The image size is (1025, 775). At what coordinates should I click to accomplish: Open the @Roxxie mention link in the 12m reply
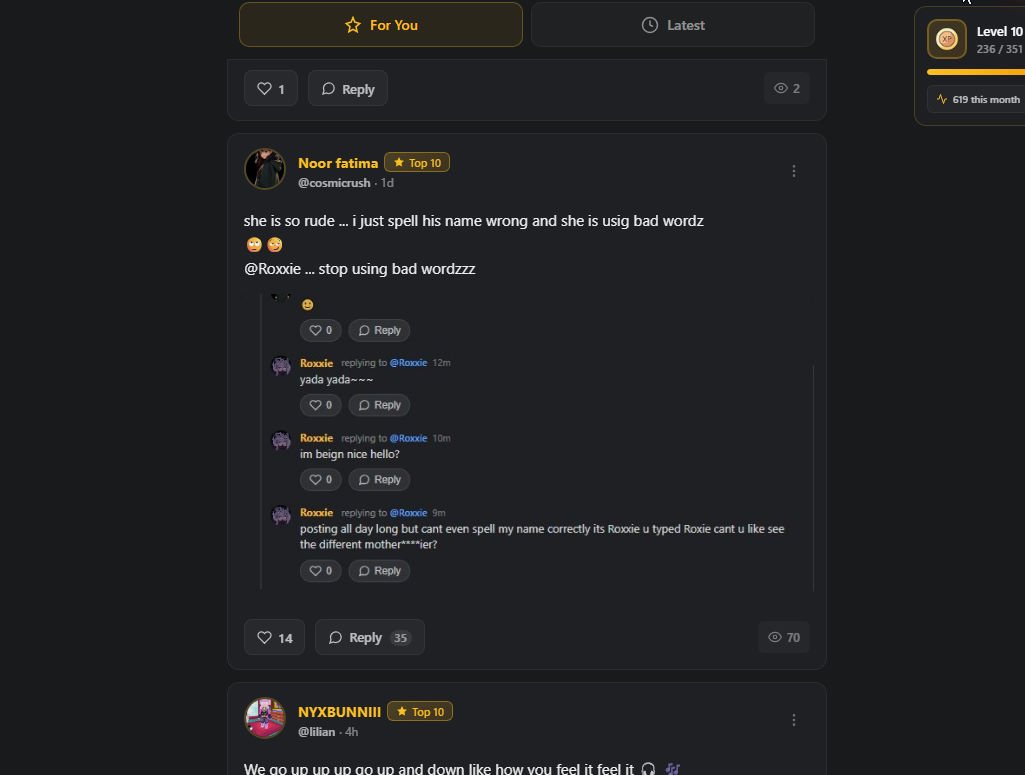pyautogui.click(x=408, y=363)
